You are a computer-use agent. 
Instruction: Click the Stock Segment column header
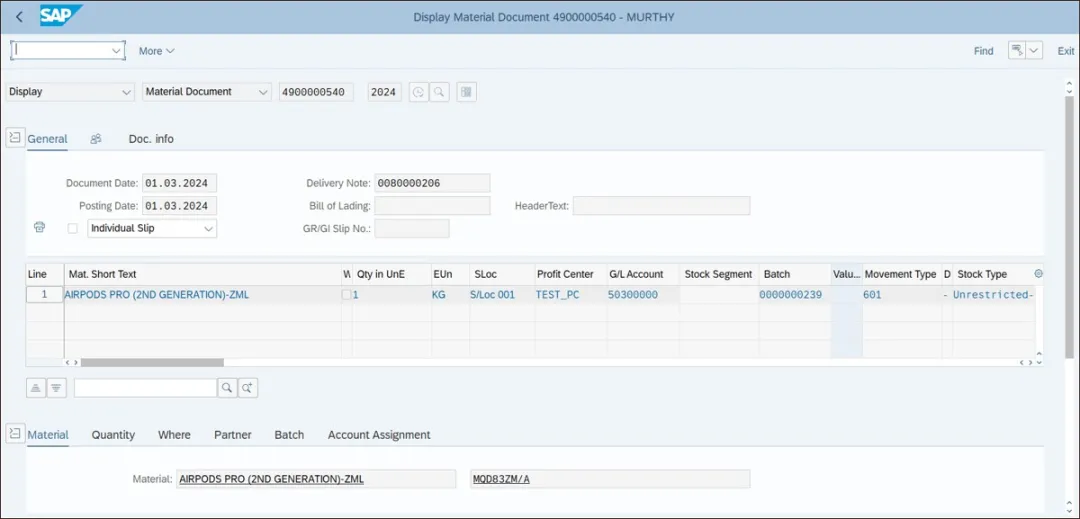point(718,274)
